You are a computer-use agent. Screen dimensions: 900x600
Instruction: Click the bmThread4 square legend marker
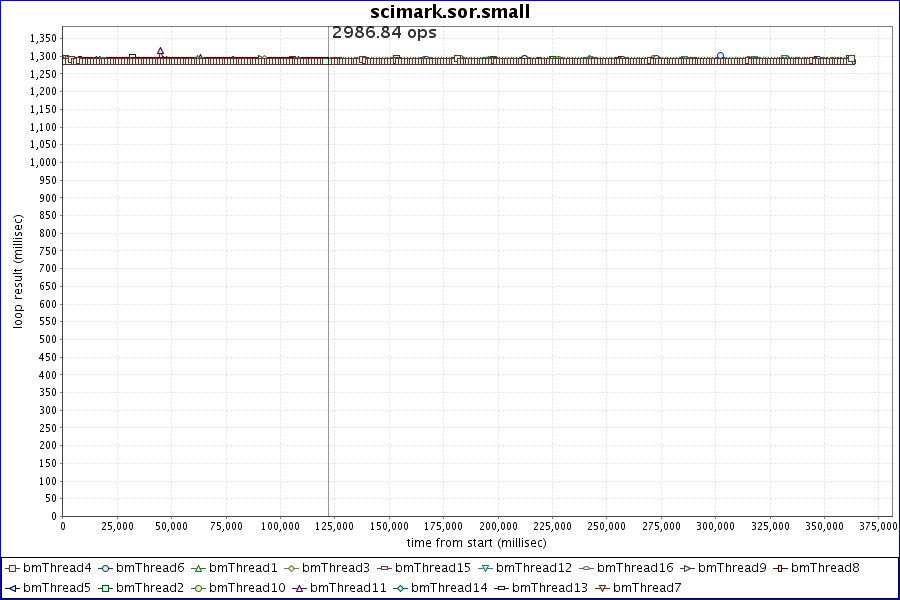pyautogui.click(x=12, y=568)
